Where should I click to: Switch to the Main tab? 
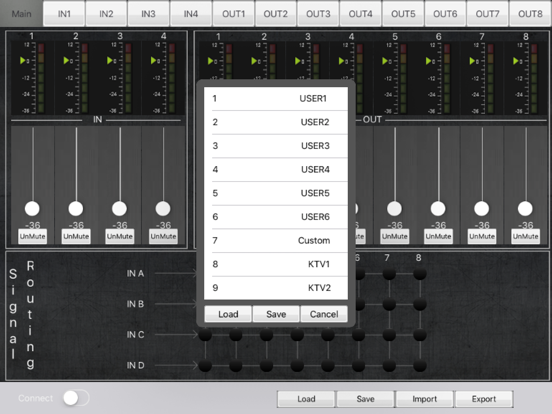[21, 14]
